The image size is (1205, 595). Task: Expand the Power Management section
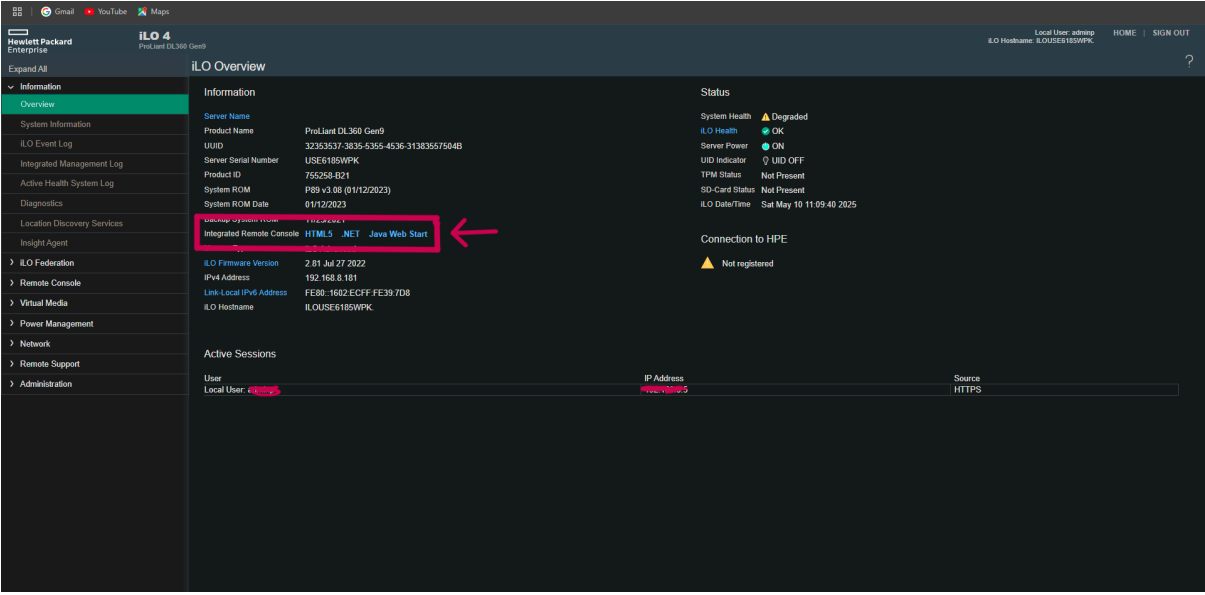click(x=11, y=324)
